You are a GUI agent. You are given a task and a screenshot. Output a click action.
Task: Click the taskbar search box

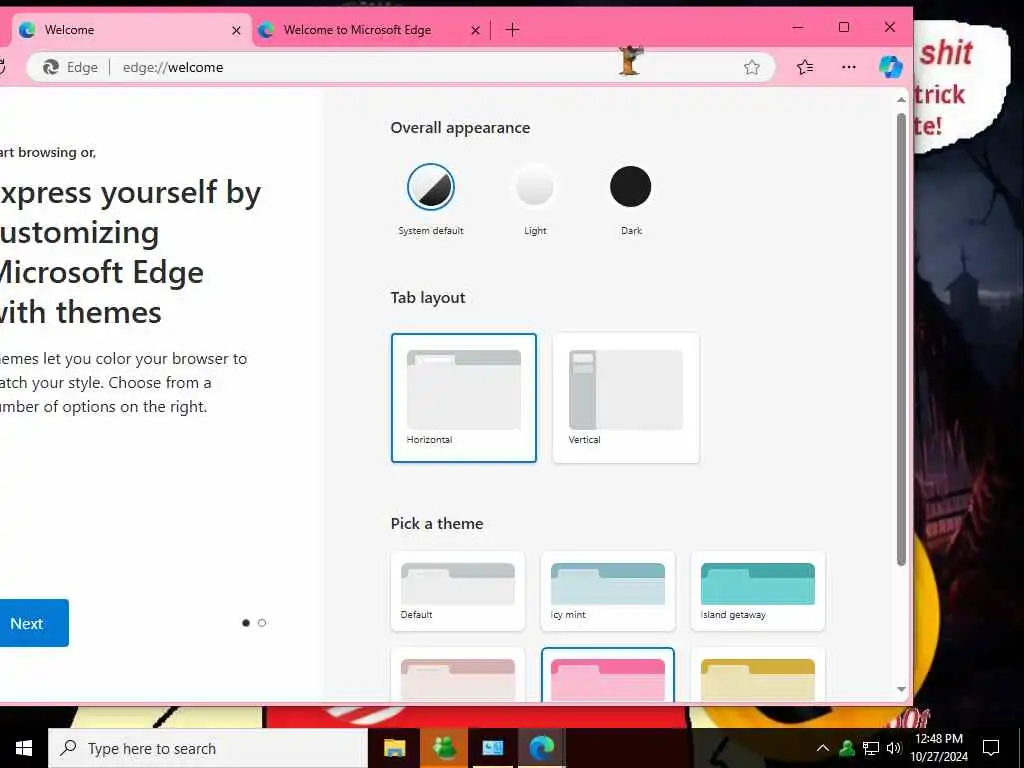coord(208,748)
